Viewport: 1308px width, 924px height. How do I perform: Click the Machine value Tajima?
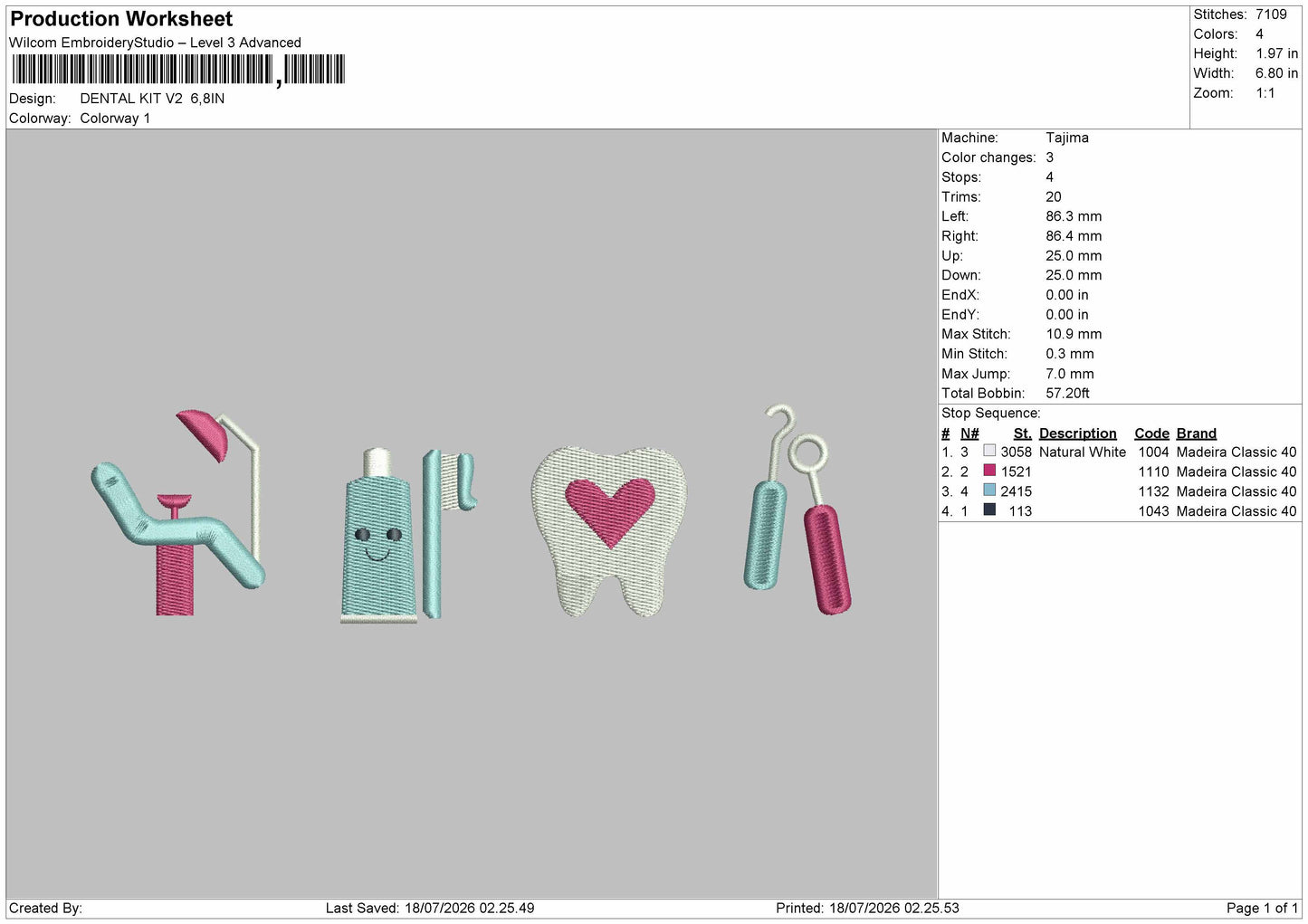point(1067,138)
